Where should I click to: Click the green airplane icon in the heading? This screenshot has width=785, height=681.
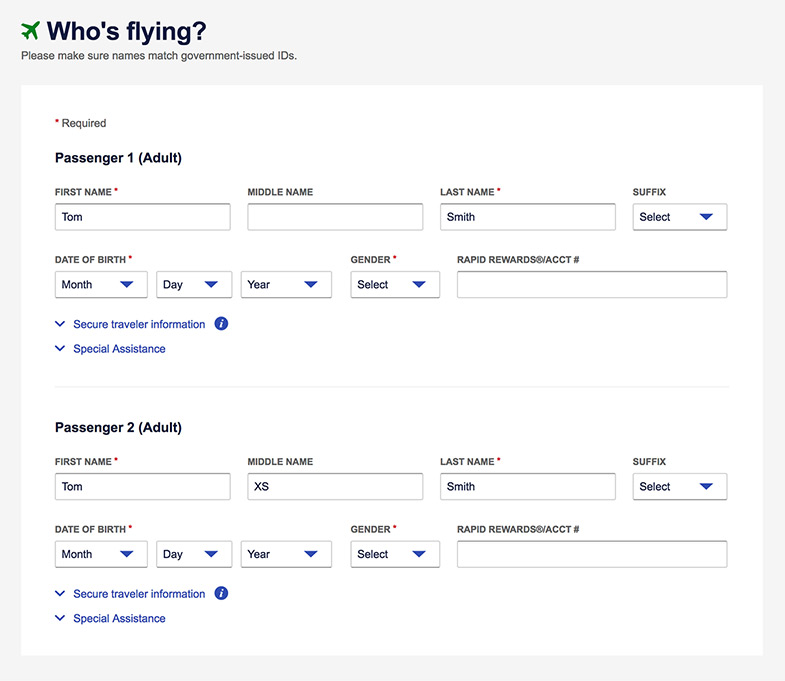click(31, 31)
